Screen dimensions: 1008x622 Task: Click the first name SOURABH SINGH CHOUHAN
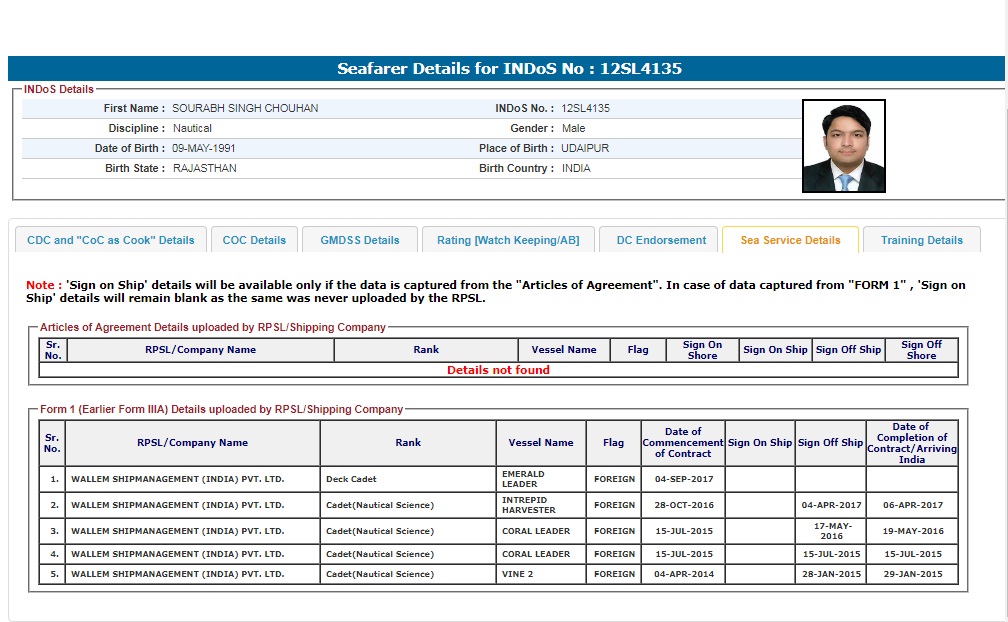pos(245,108)
